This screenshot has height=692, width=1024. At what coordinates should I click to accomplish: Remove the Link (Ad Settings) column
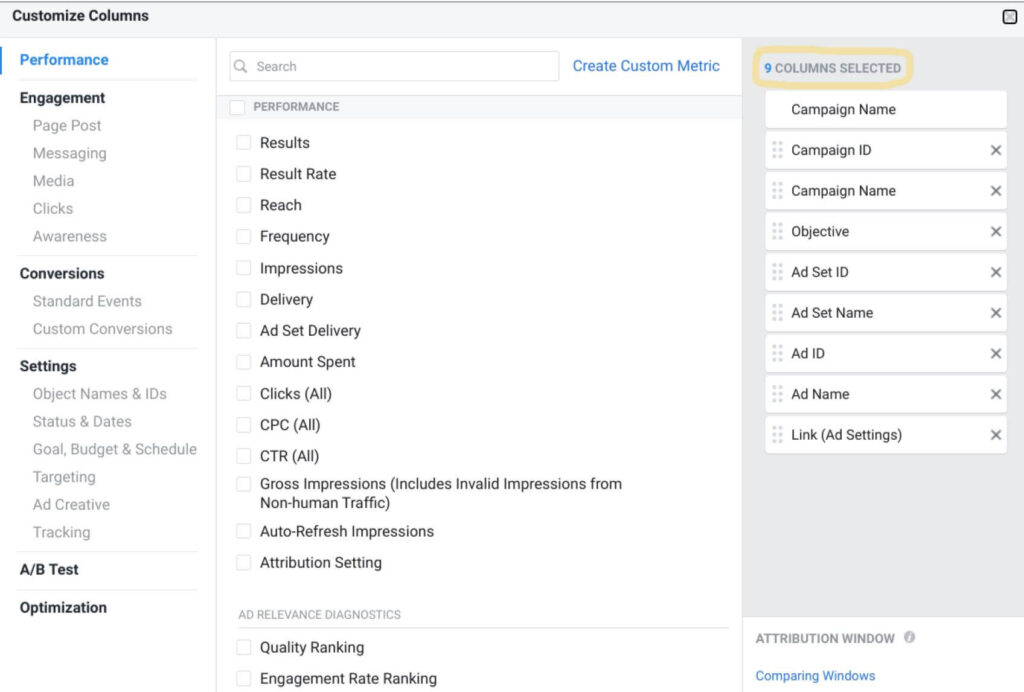(995, 434)
